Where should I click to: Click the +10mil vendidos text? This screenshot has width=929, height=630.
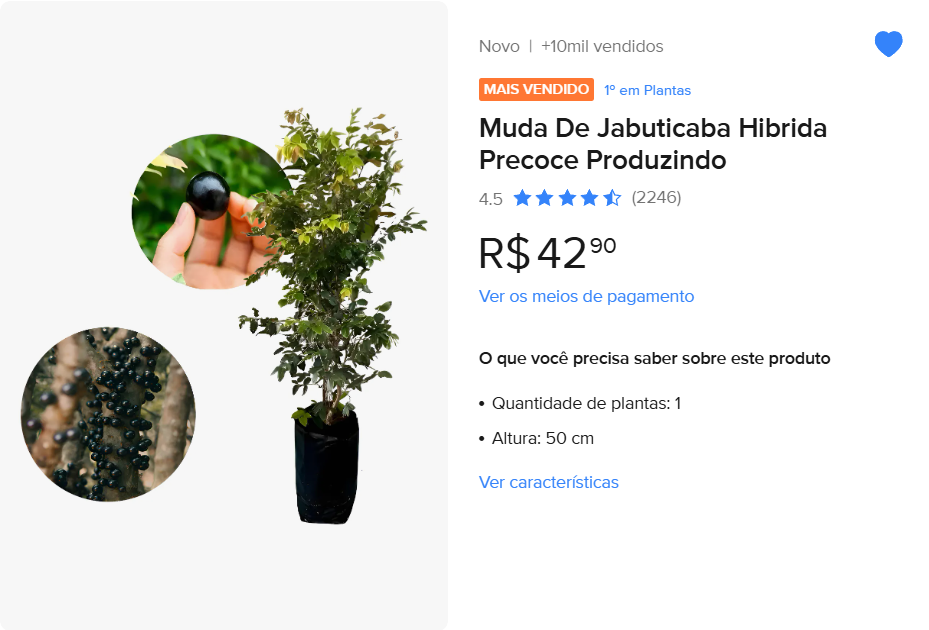(x=602, y=46)
